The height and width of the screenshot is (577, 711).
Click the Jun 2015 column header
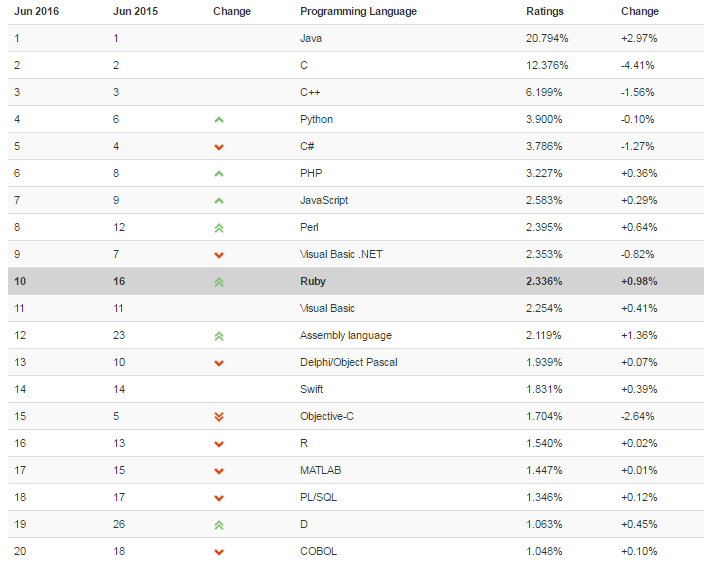[135, 12]
